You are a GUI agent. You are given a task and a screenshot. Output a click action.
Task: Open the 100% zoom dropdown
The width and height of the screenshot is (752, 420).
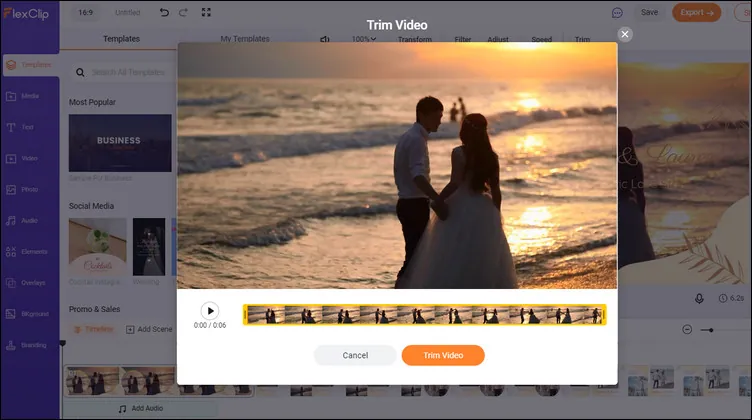tap(364, 39)
